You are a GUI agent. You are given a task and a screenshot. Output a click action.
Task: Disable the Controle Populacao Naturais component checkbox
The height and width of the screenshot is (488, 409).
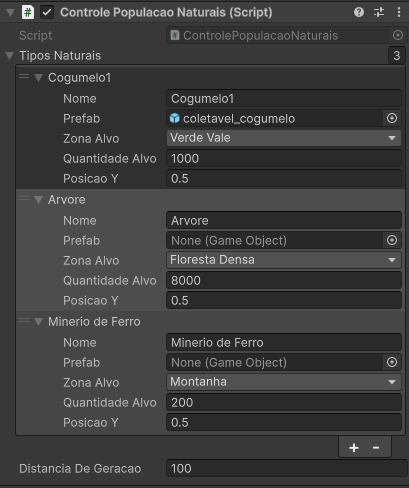[x=47, y=13]
